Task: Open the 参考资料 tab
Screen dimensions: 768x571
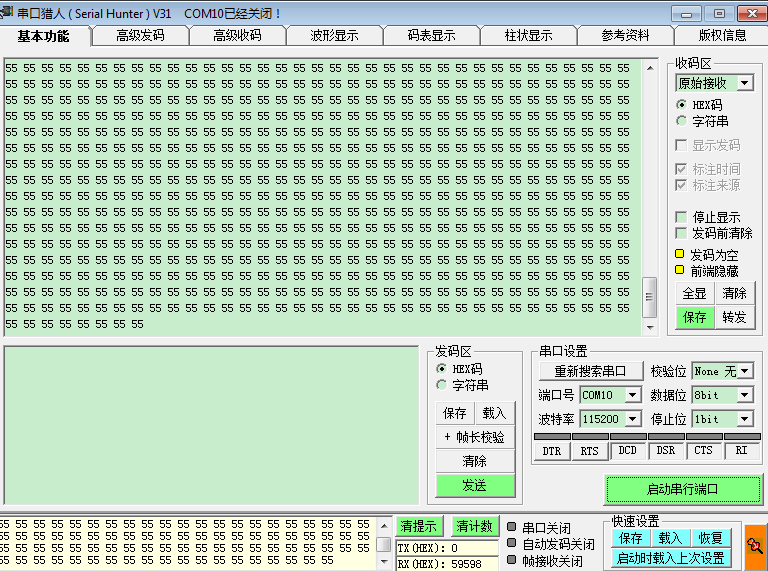Action: [x=625, y=35]
